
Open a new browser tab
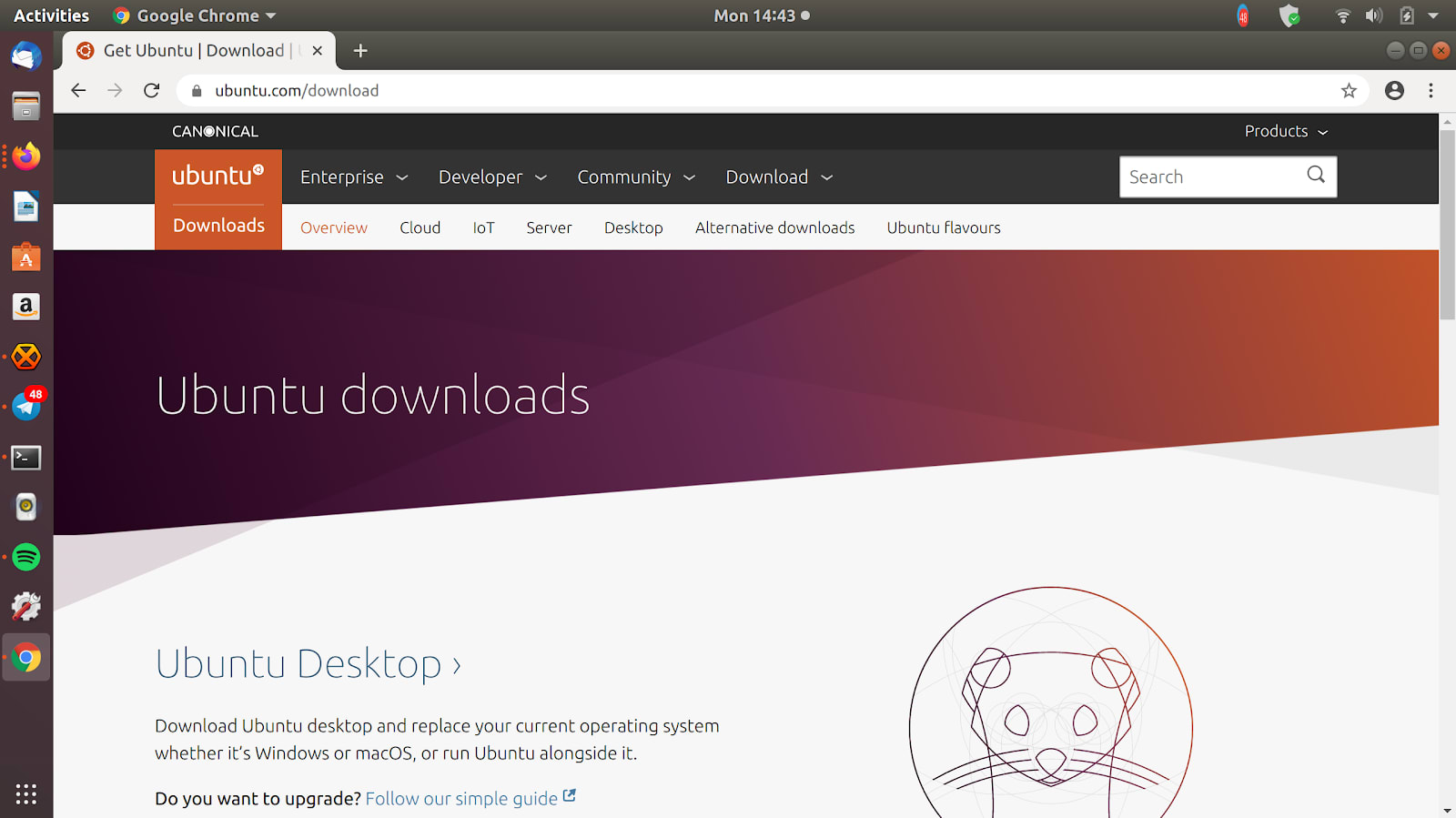(x=360, y=51)
